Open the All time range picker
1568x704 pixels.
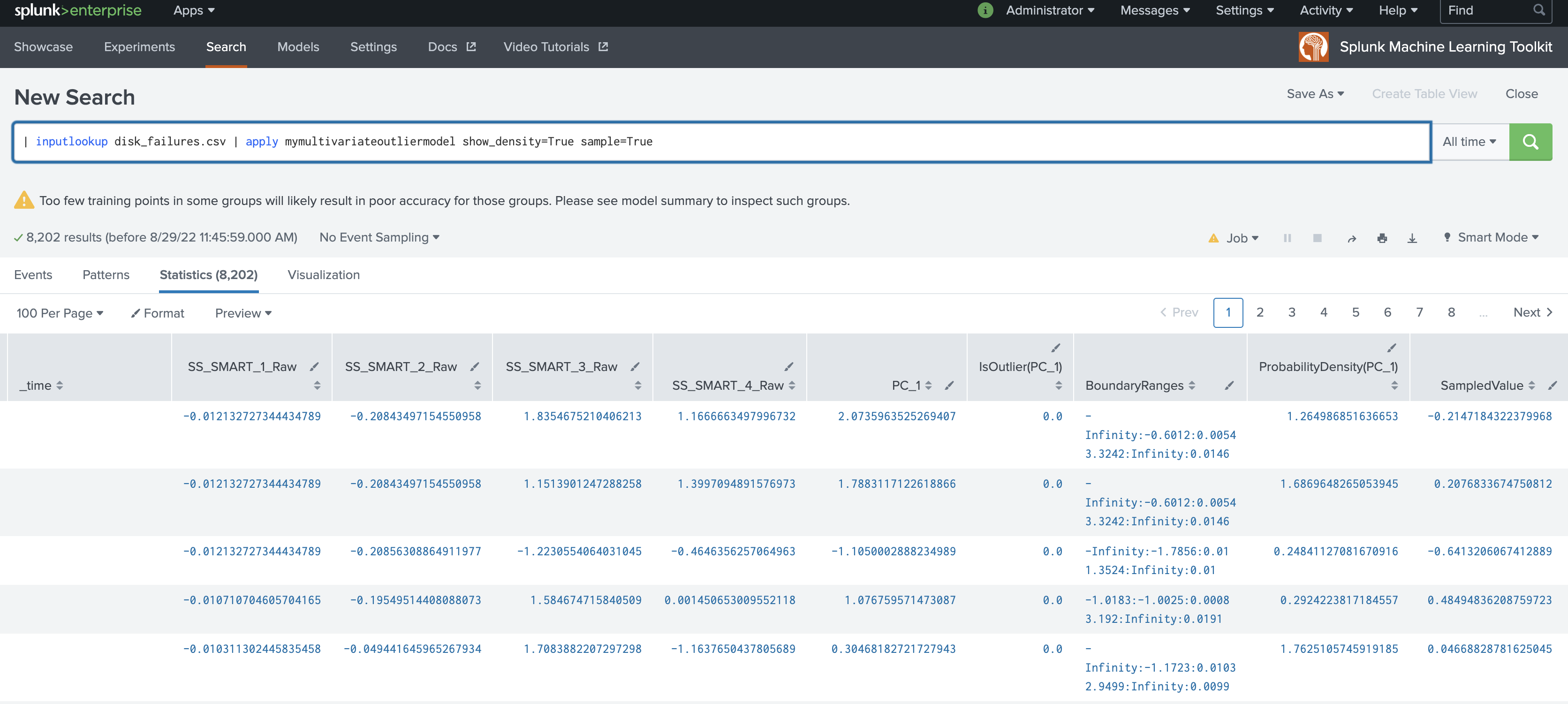tap(1470, 142)
